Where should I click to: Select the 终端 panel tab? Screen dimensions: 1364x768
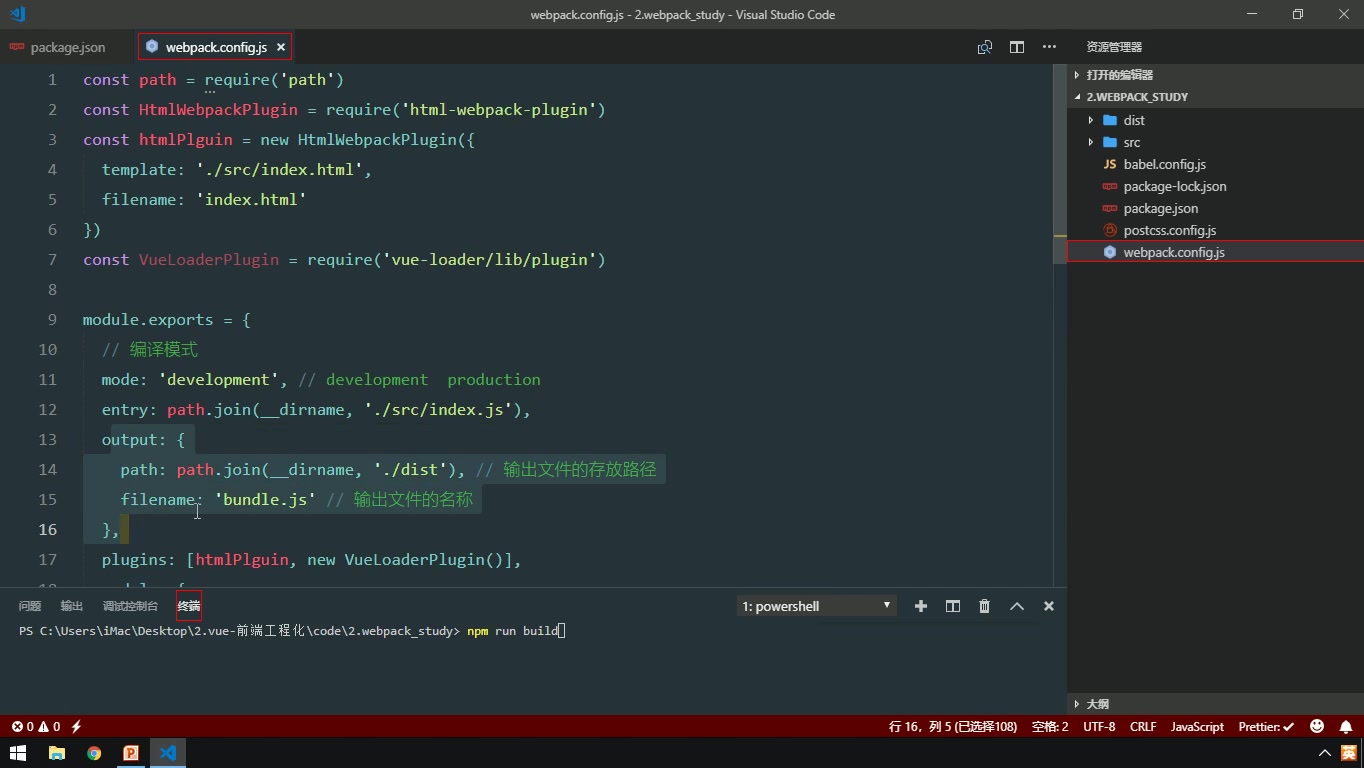click(189, 606)
